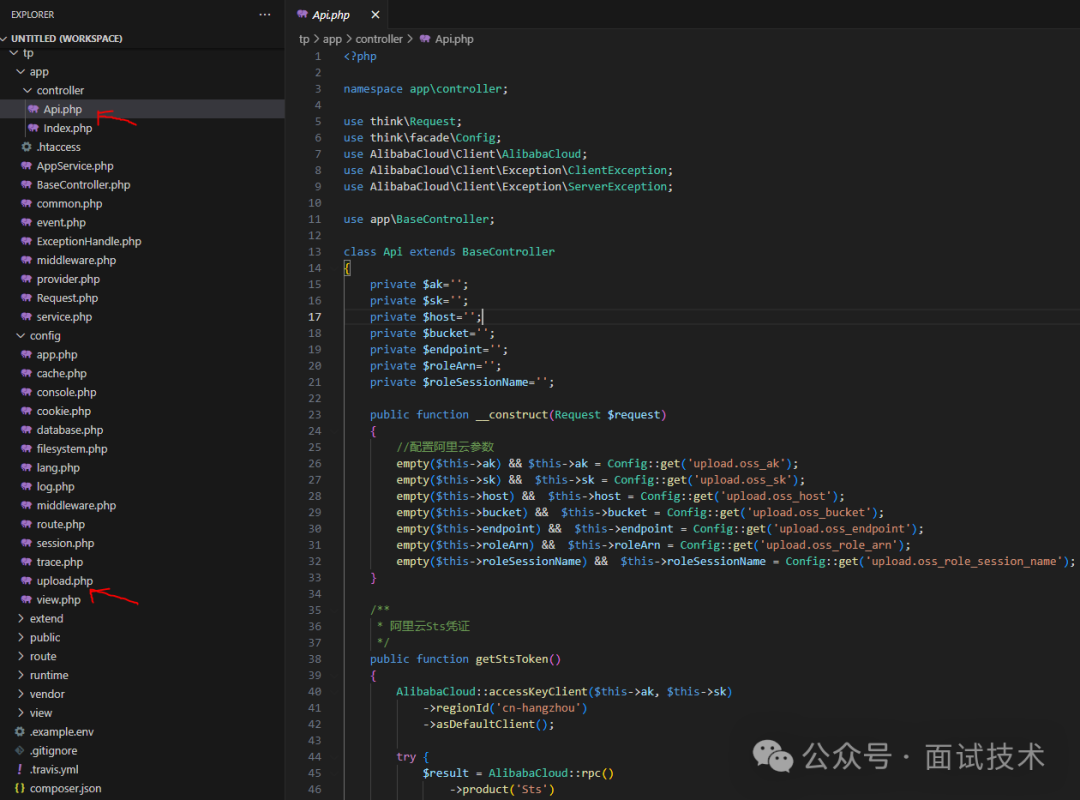1080x800 pixels.
Task: Click app in the breadcrumb path
Action: coord(332,39)
